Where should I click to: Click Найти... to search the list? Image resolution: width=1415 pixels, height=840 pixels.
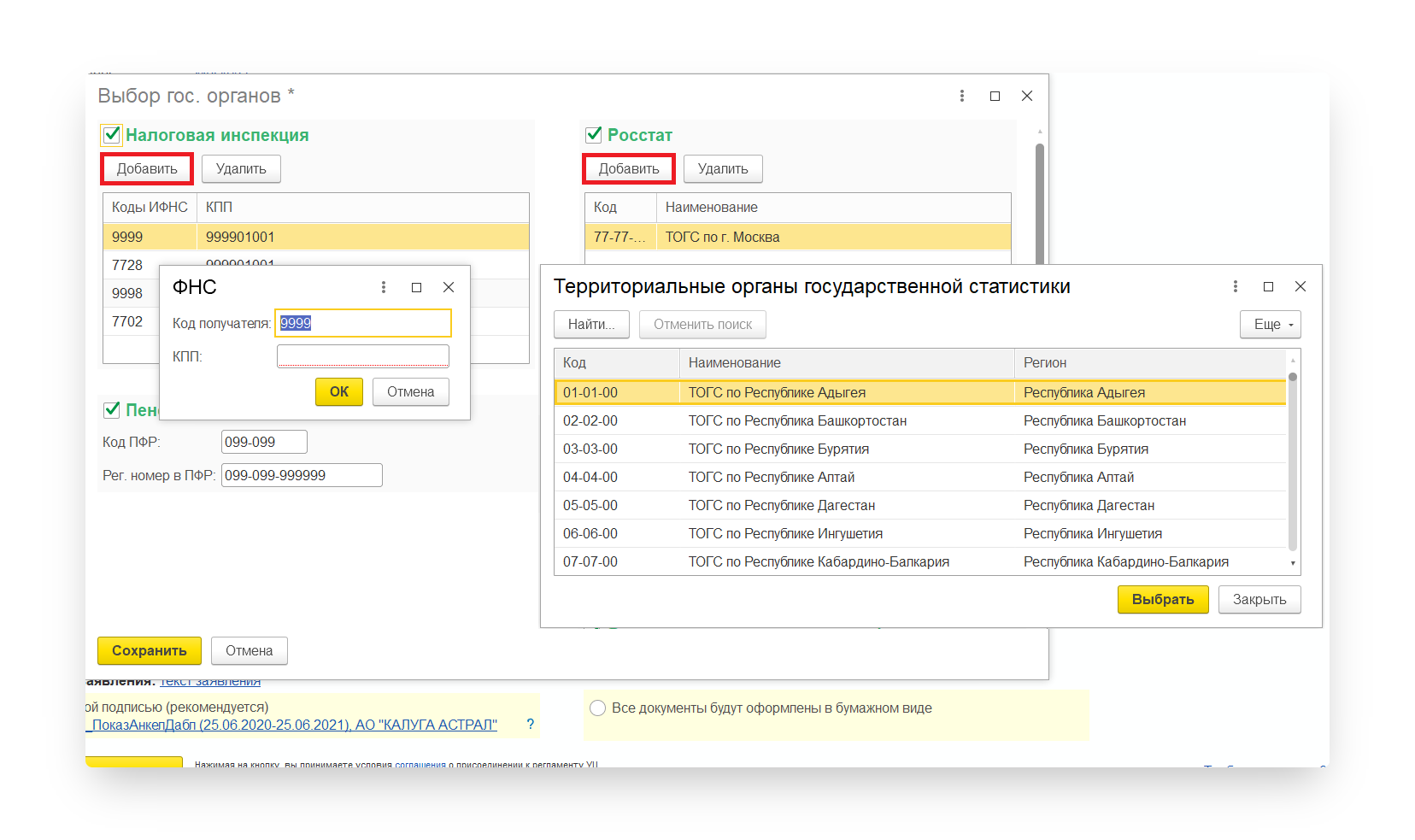pos(591,325)
